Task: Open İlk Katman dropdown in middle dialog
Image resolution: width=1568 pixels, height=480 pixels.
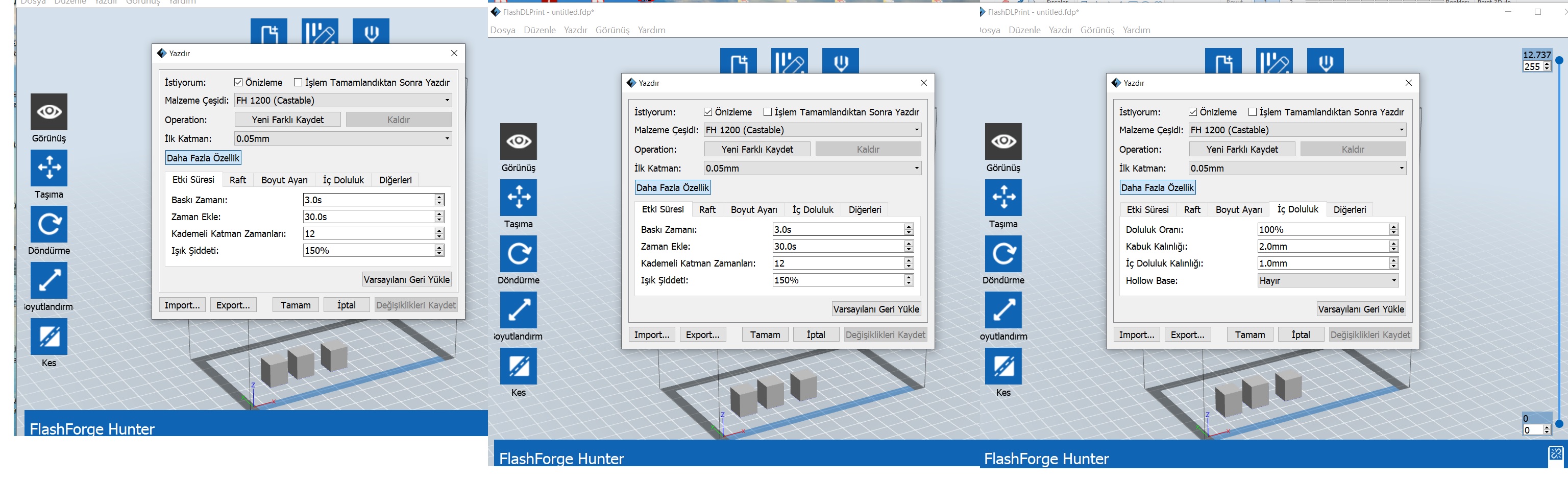Action: tap(813, 168)
